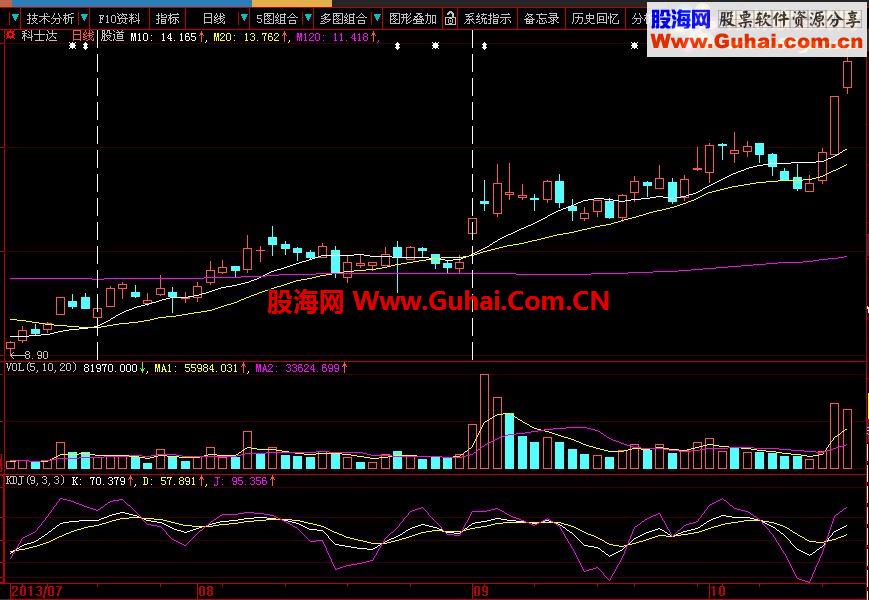869x600 pixels.
Task: Open 图形叠加 overlay option
Action: click(x=412, y=19)
